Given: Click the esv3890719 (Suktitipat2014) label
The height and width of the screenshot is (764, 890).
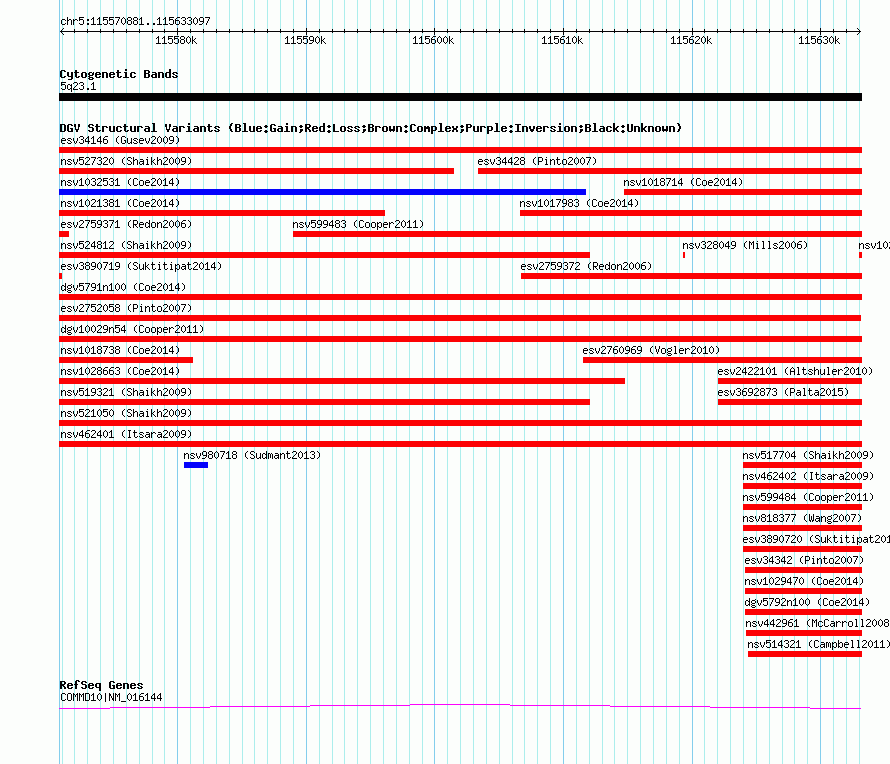Looking at the screenshot, I should tap(141, 266).
